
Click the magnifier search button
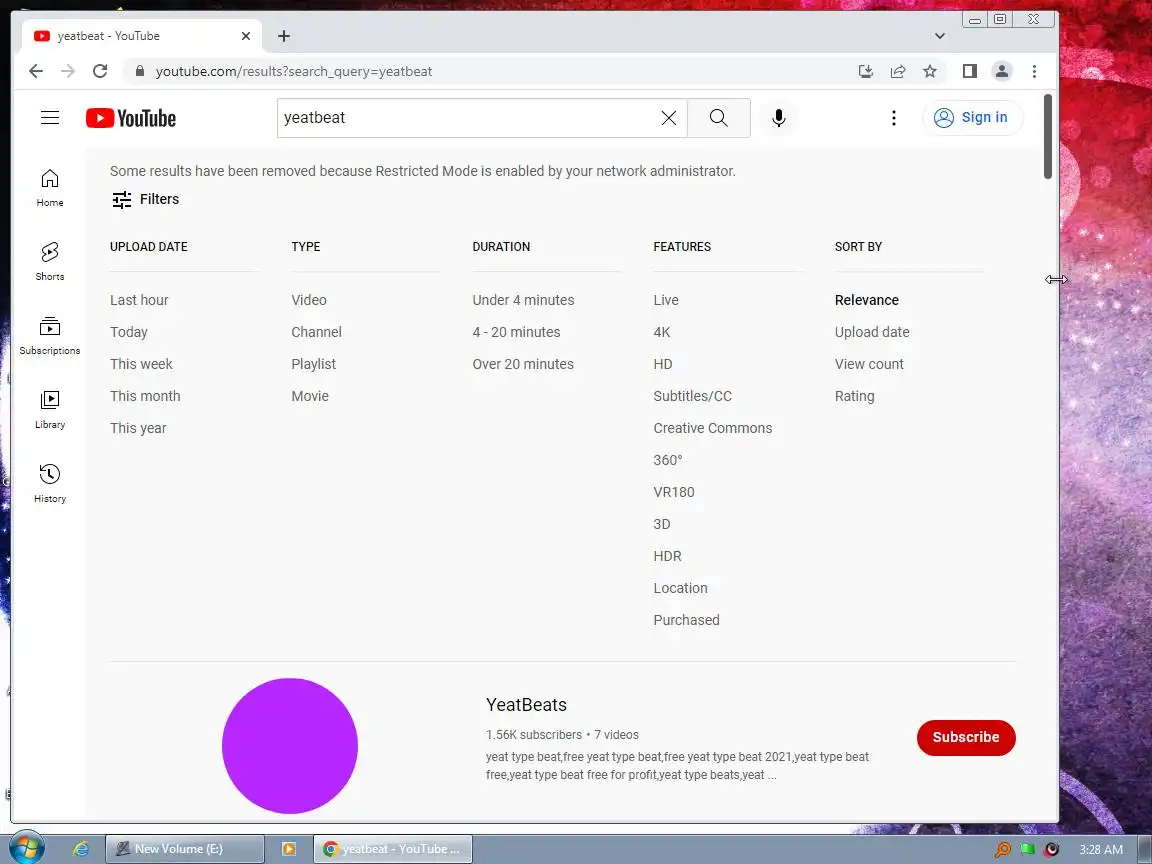click(719, 118)
